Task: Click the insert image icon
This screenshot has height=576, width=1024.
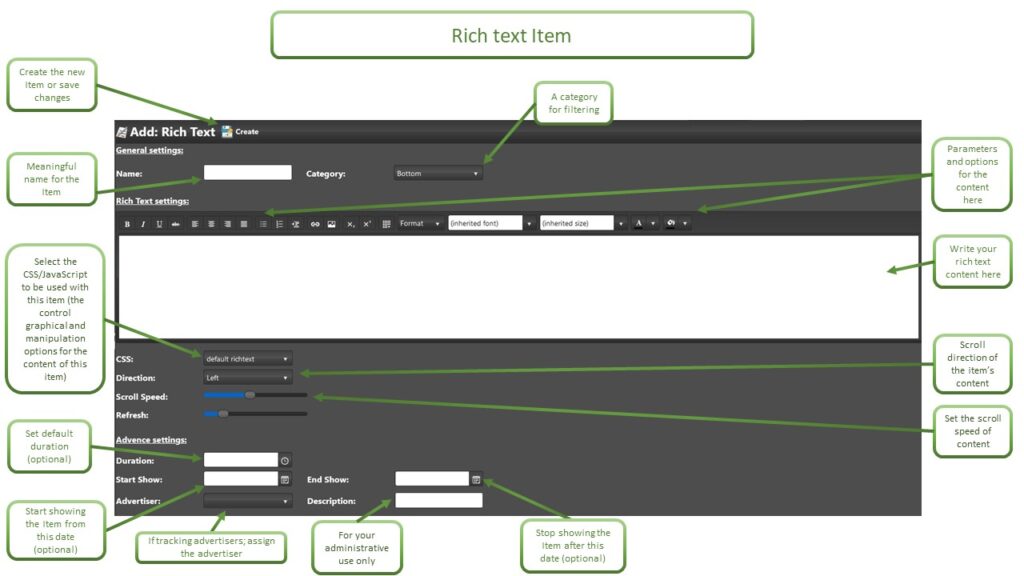Action: click(331, 224)
